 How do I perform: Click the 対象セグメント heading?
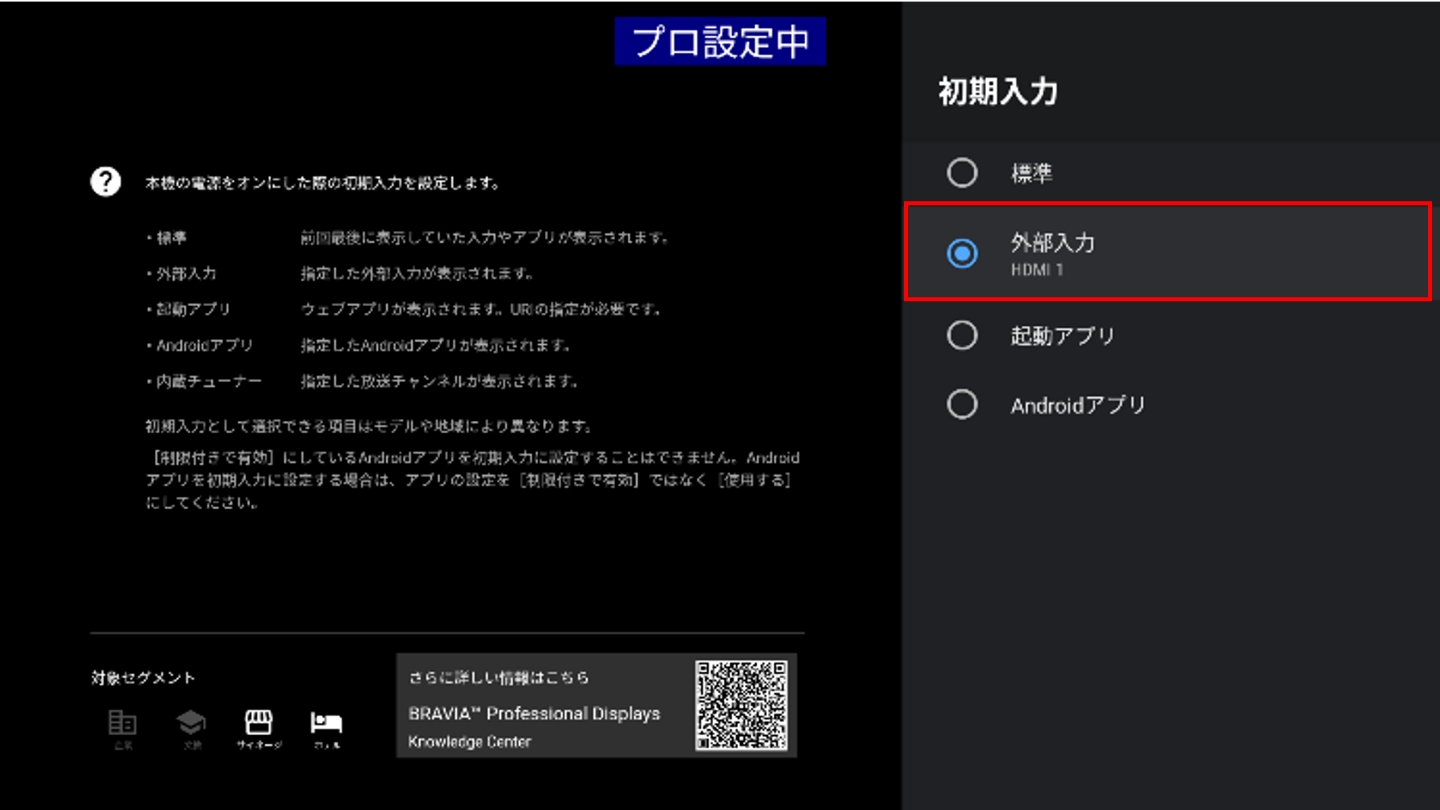[x=143, y=678]
